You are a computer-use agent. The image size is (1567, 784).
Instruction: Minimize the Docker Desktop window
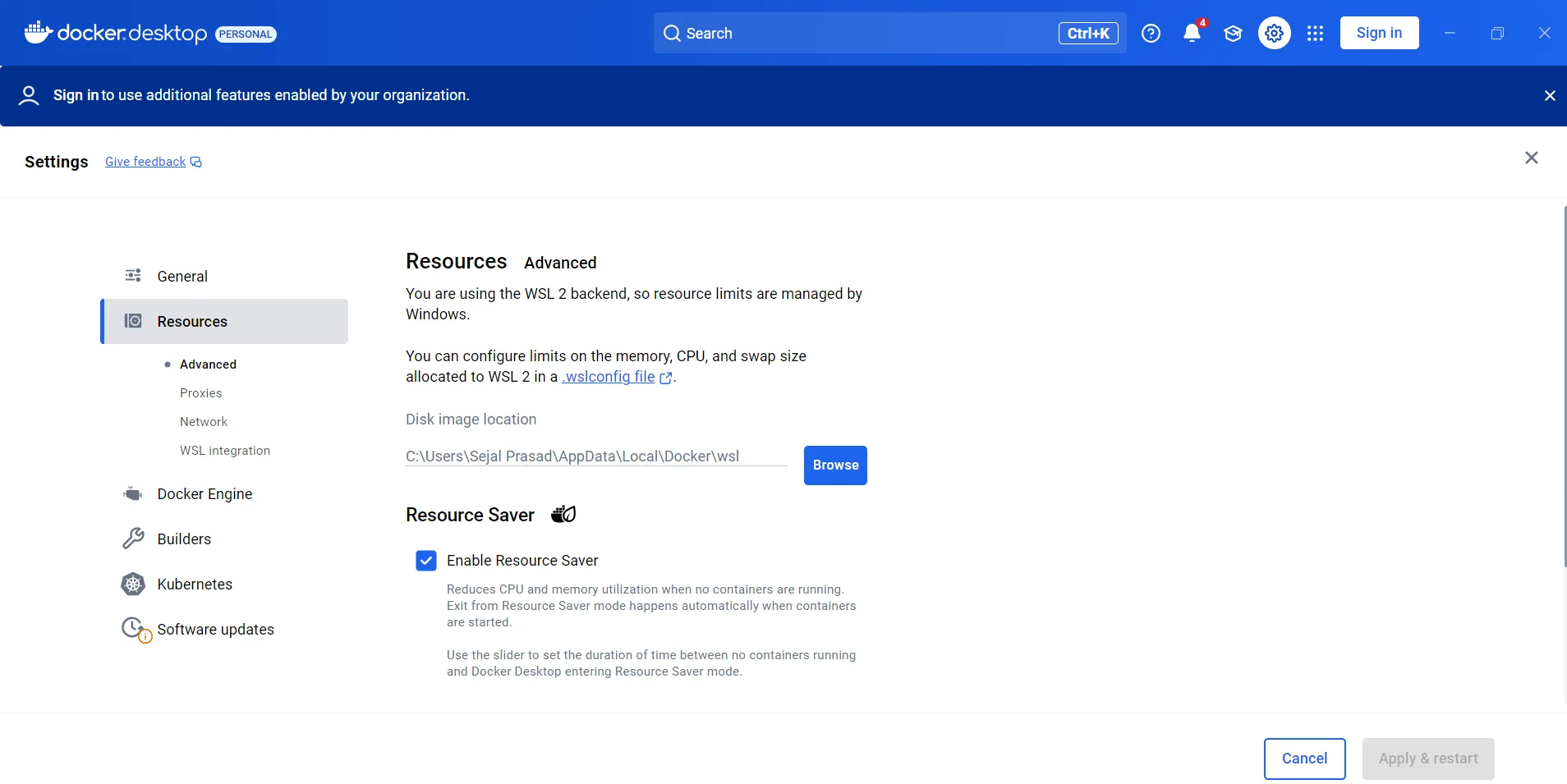[1450, 33]
